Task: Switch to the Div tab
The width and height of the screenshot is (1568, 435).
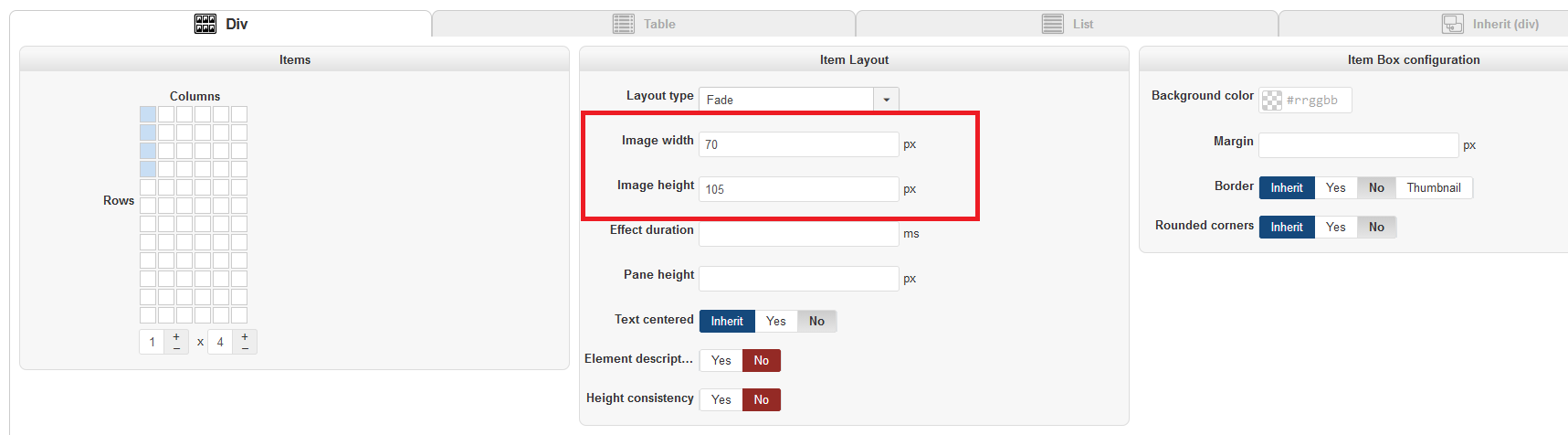Action: click(x=221, y=24)
